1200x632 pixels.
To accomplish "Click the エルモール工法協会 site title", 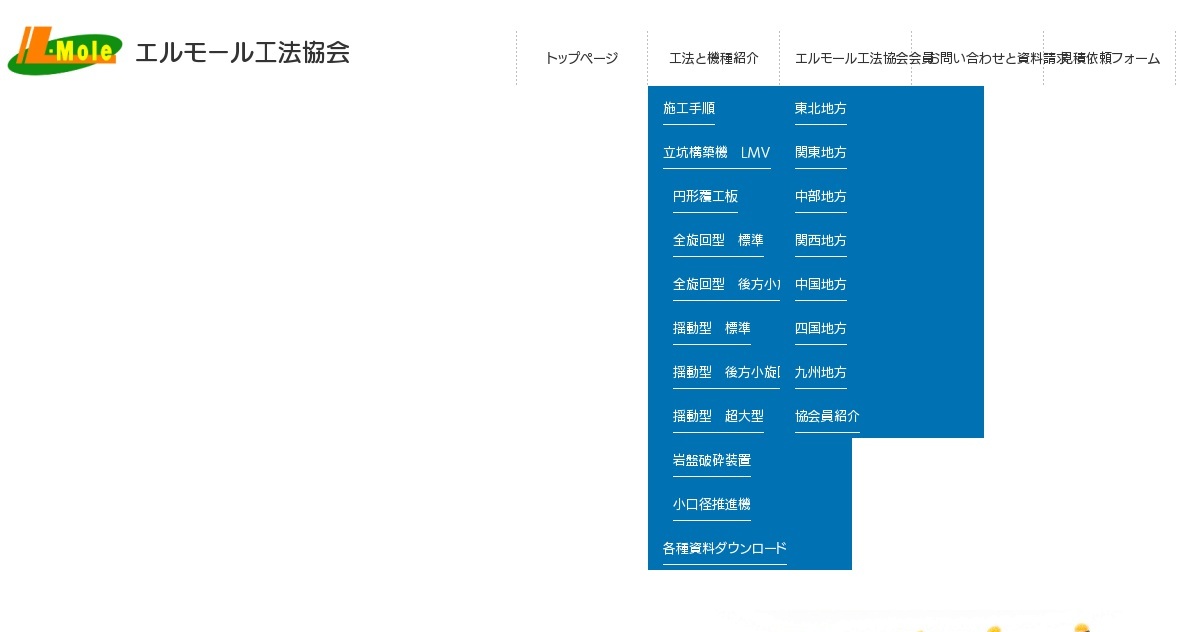I will (x=242, y=53).
